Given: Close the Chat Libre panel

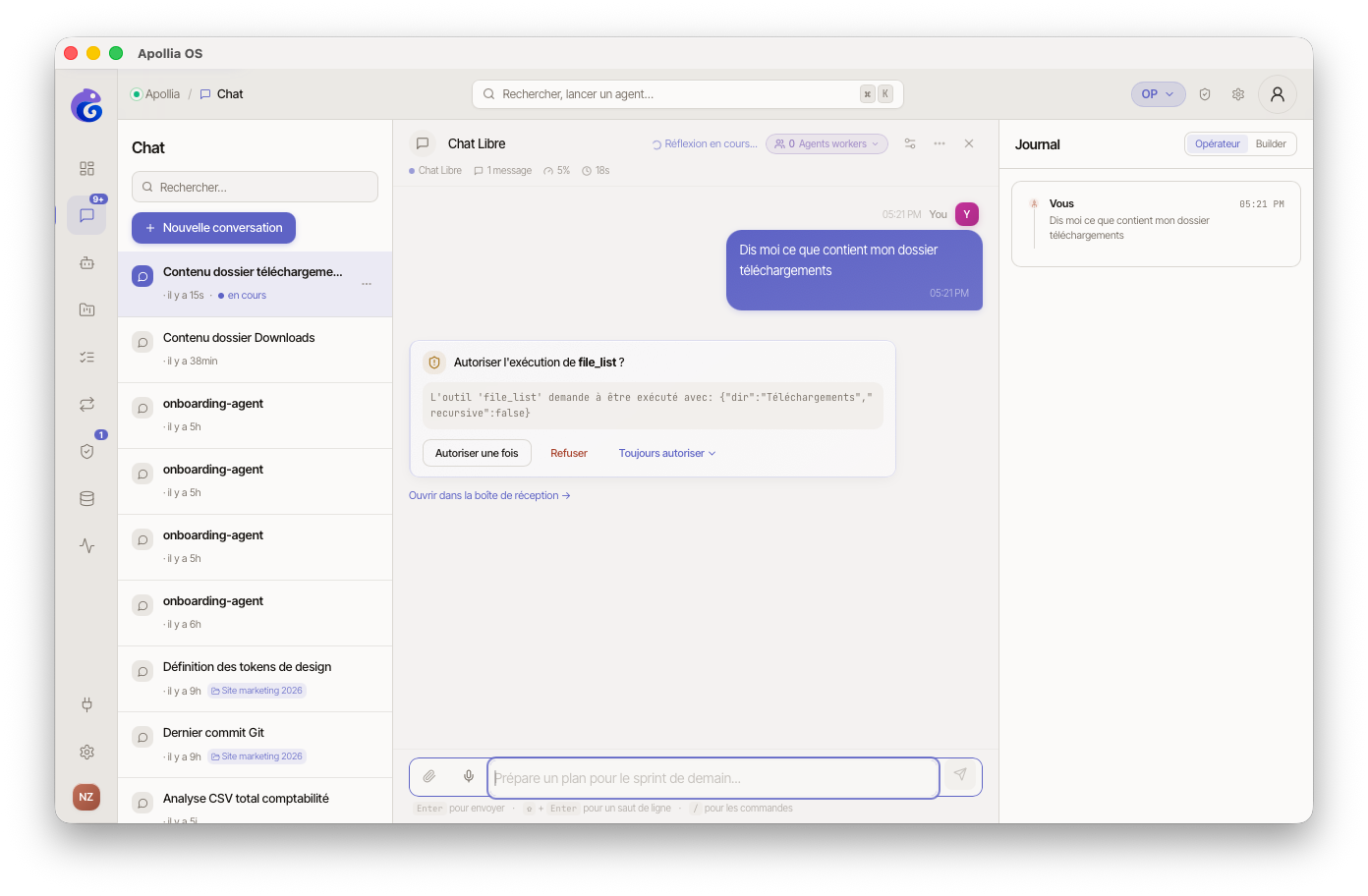Looking at the screenshot, I should point(969,143).
